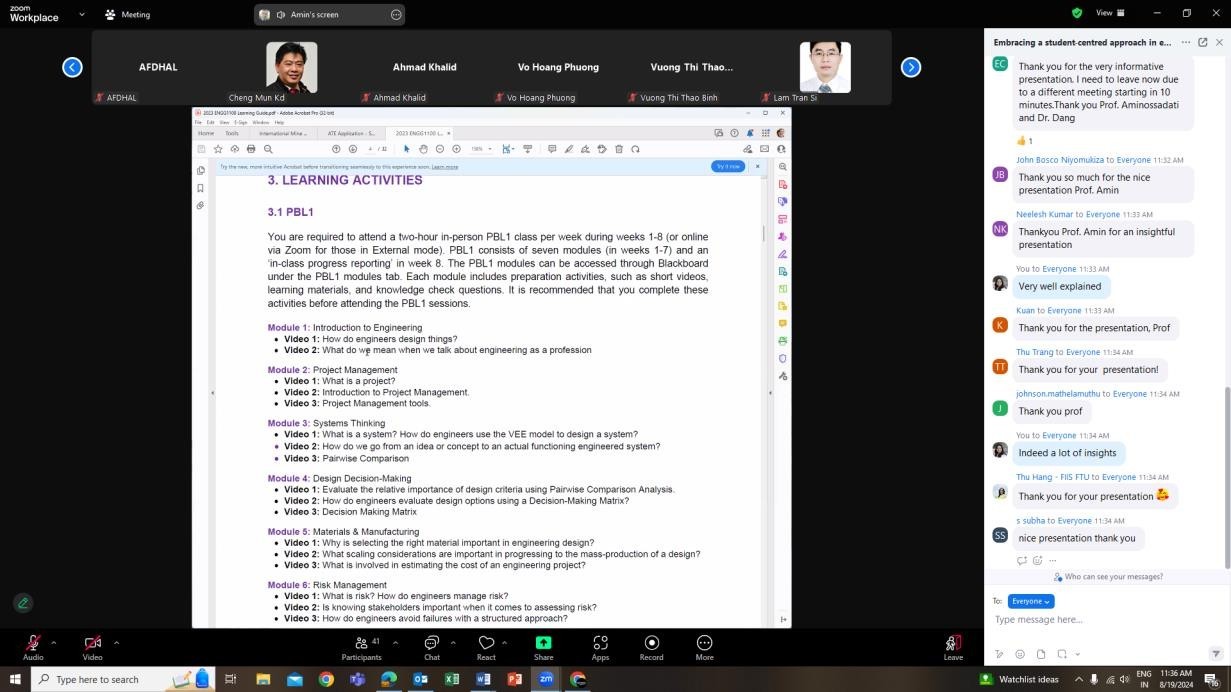The image size is (1231, 692).
Task: Open Acrobat page thumbnails panel icon
Action: click(201, 171)
